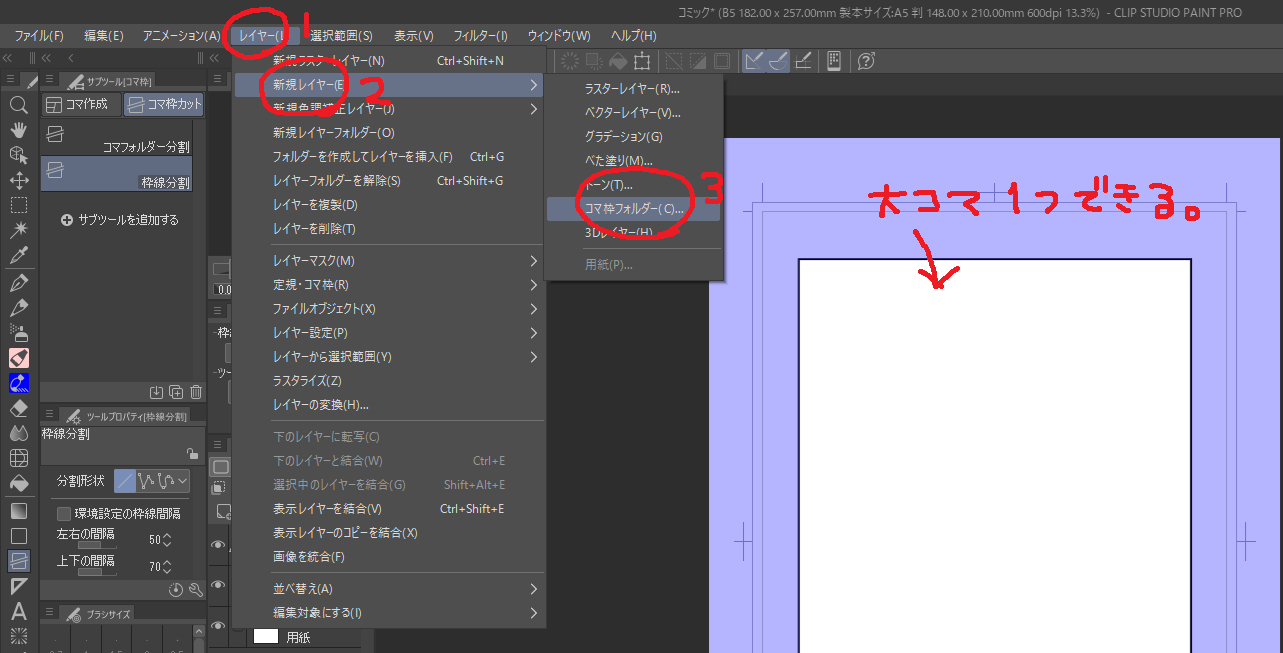Click サブツールを追加する button

(x=120, y=220)
